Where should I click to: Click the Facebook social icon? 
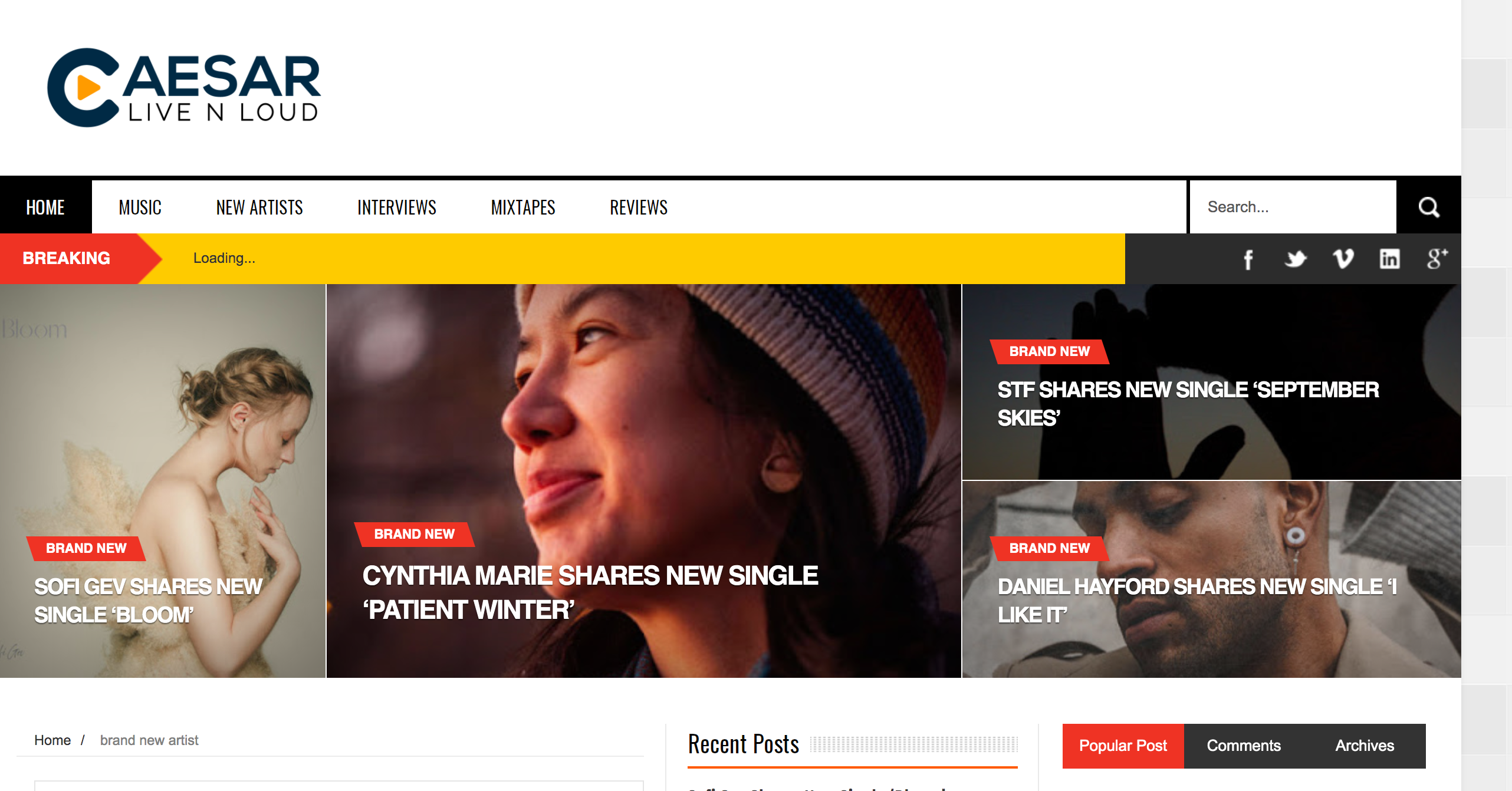[x=1248, y=259]
